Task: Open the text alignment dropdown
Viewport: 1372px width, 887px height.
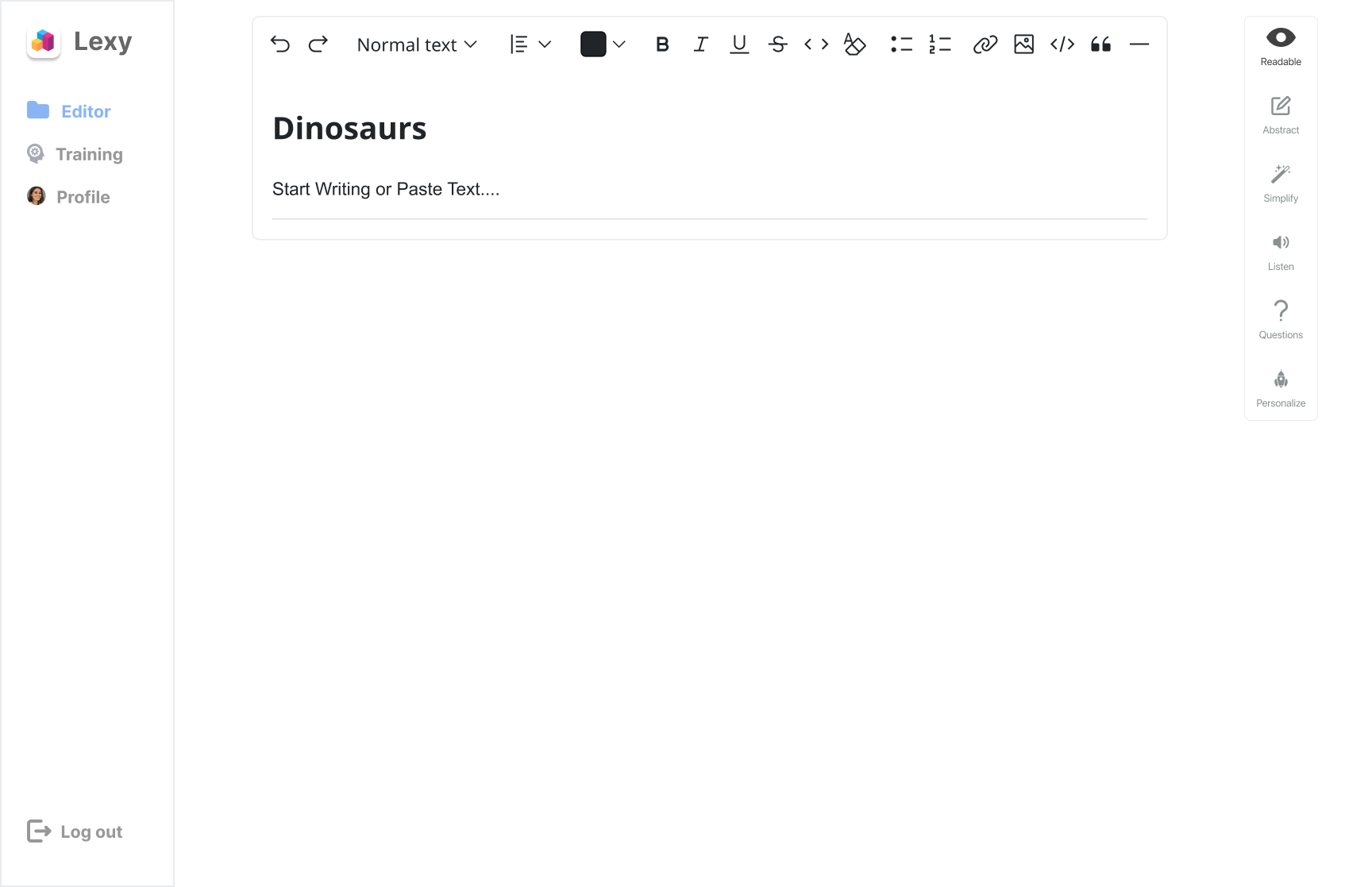Action: pos(530,44)
